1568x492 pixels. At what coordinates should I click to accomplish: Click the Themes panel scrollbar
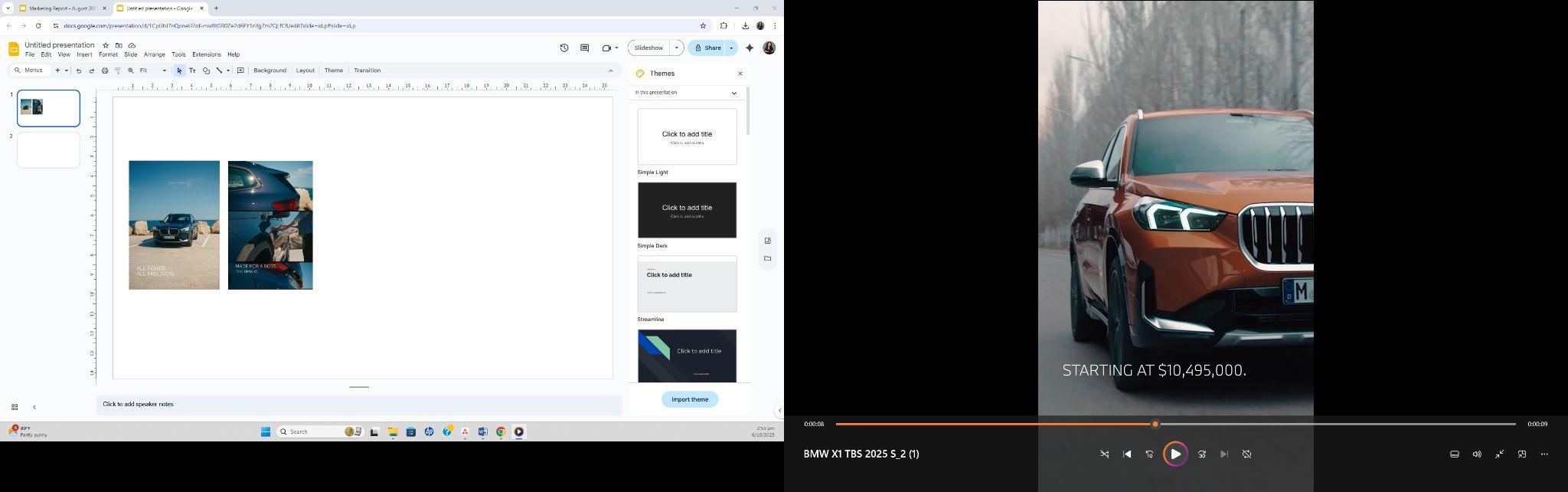point(748,112)
